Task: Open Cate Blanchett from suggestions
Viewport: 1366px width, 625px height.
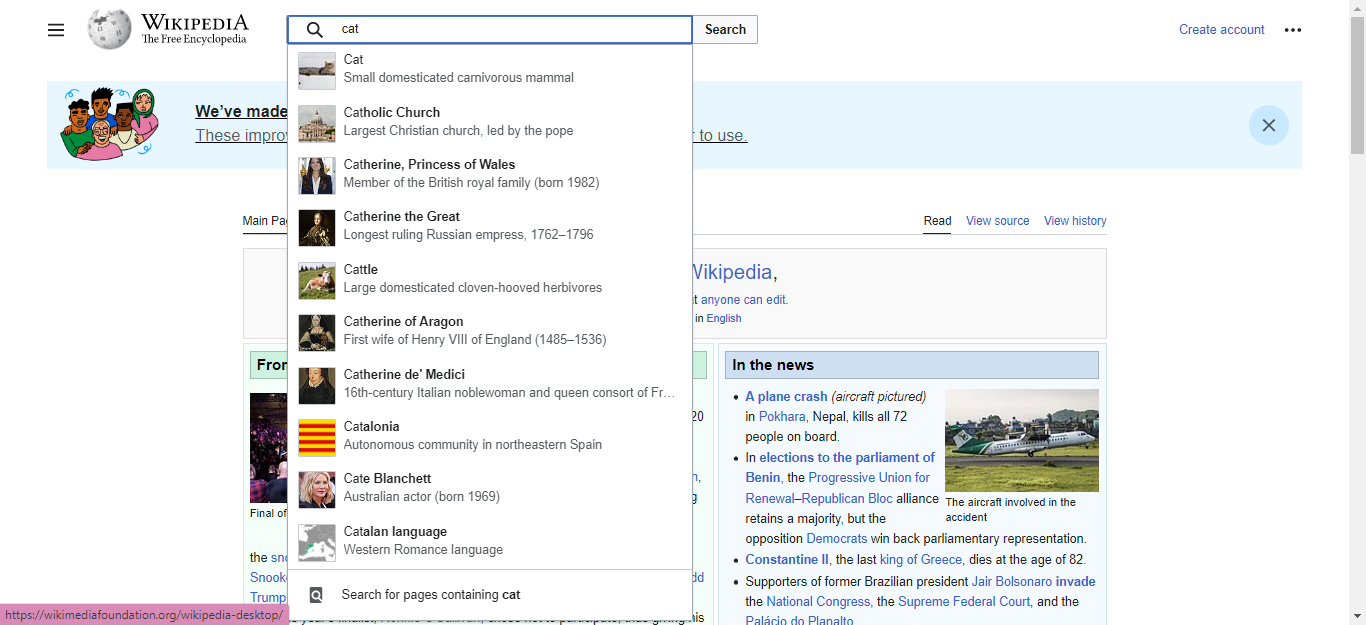Action: click(387, 479)
